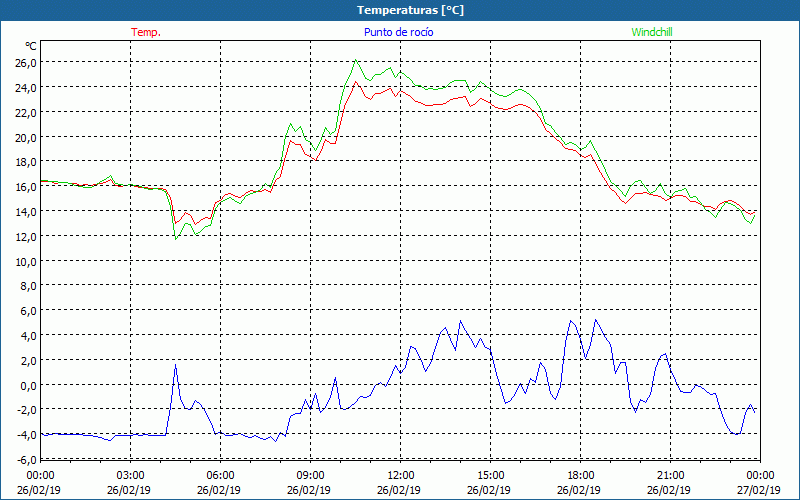
Task: Click the 26,0 y-axis value
Action: (26, 63)
